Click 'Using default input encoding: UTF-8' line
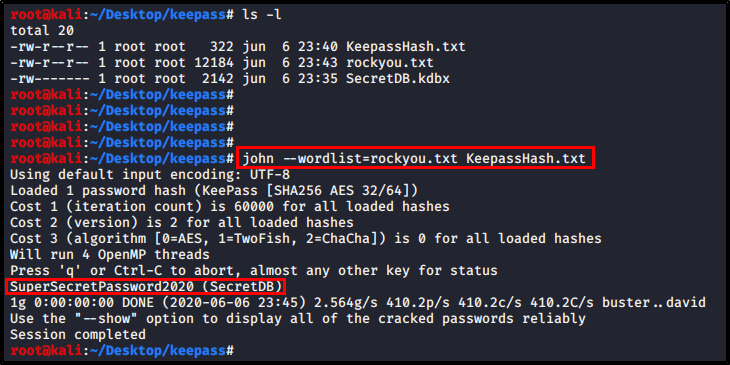Viewport: 730px width, 365px height. click(x=150, y=175)
